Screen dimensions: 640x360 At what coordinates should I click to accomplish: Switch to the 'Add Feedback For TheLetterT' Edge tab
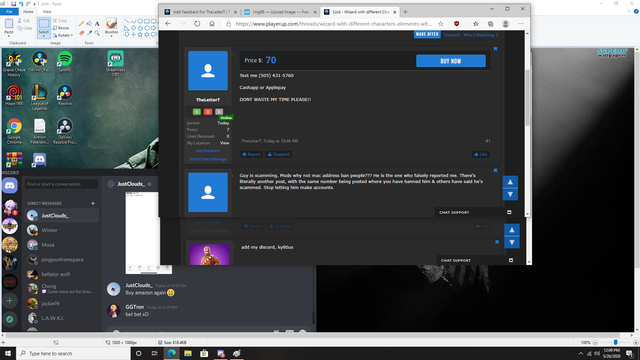coord(200,12)
